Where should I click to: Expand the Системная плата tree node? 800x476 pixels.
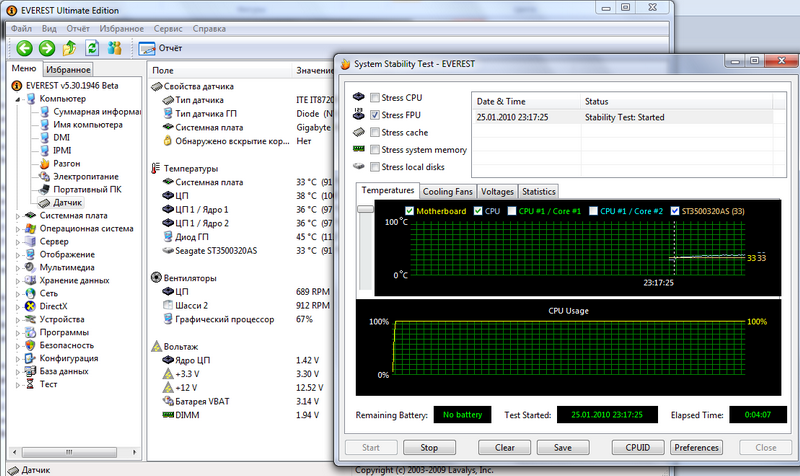[x=18, y=215]
